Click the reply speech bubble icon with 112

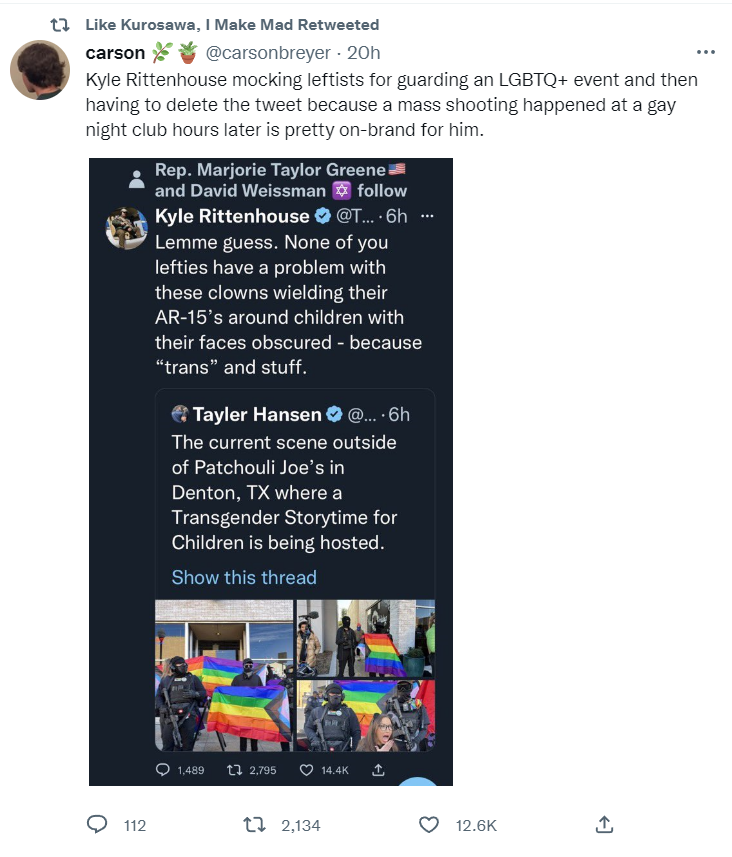pyautogui.click(x=97, y=824)
